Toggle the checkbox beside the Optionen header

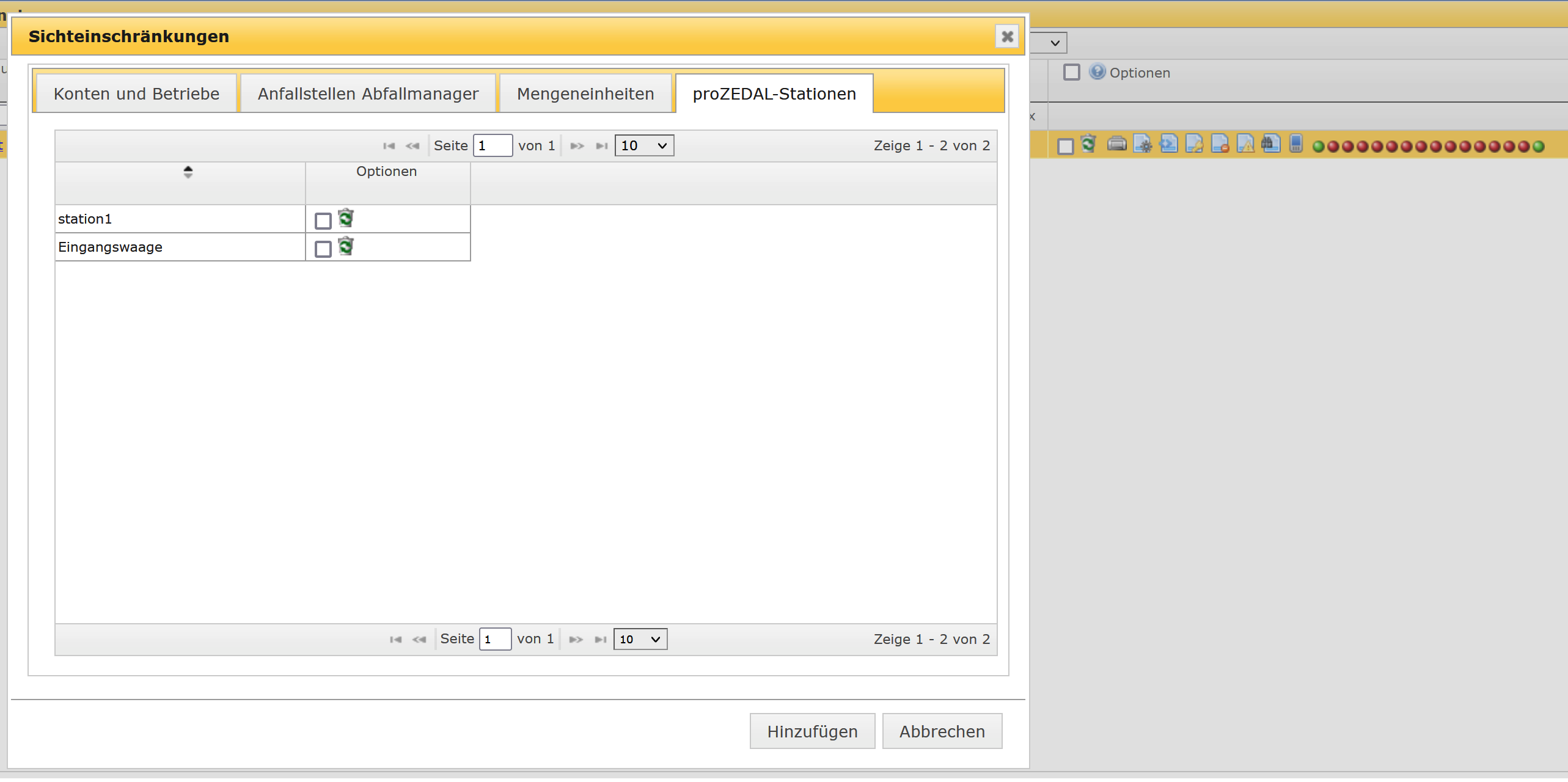click(1071, 72)
